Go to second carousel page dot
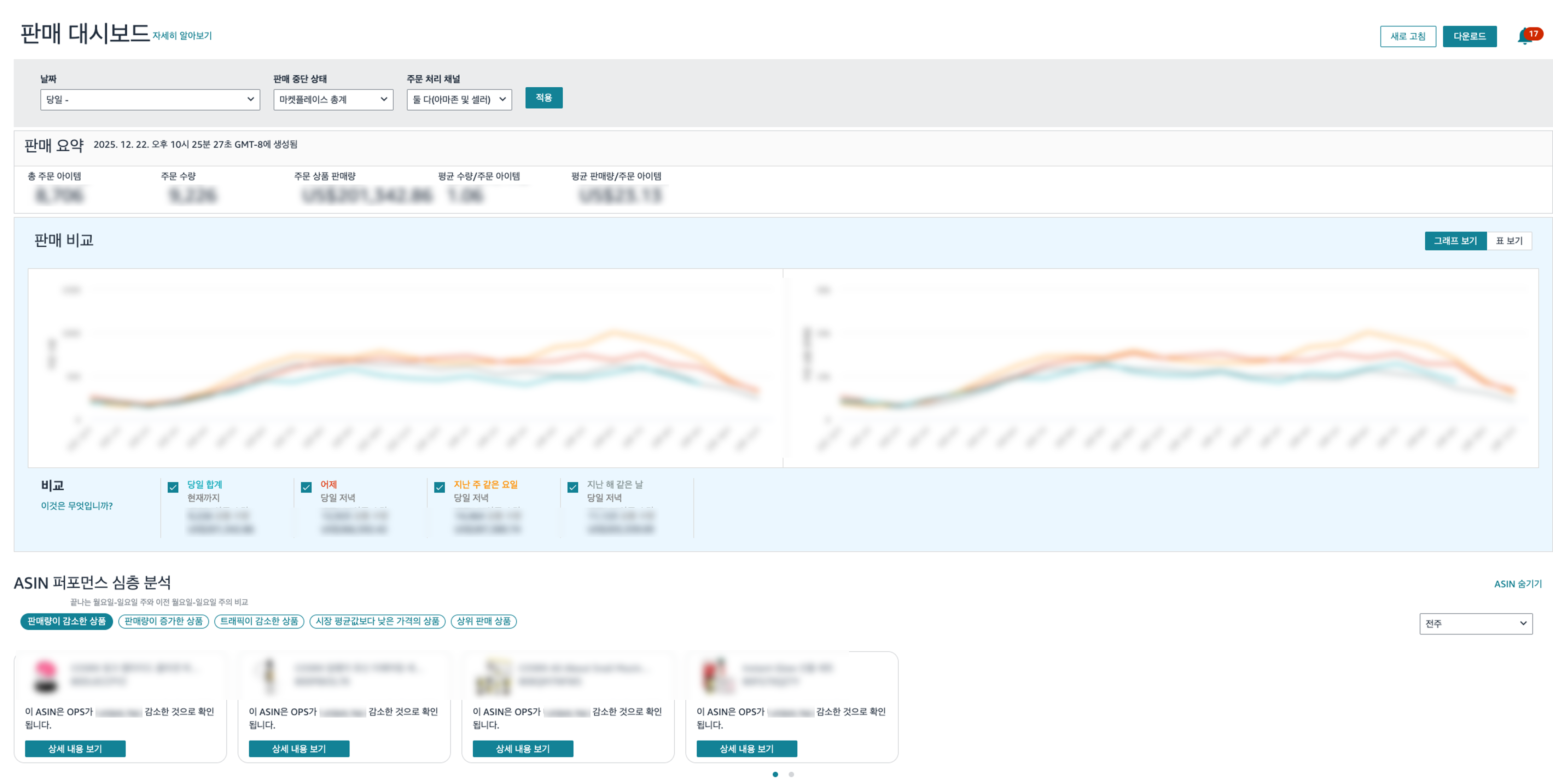Viewport: 1553px width, 784px height. pyautogui.click(x=791, y=774)
